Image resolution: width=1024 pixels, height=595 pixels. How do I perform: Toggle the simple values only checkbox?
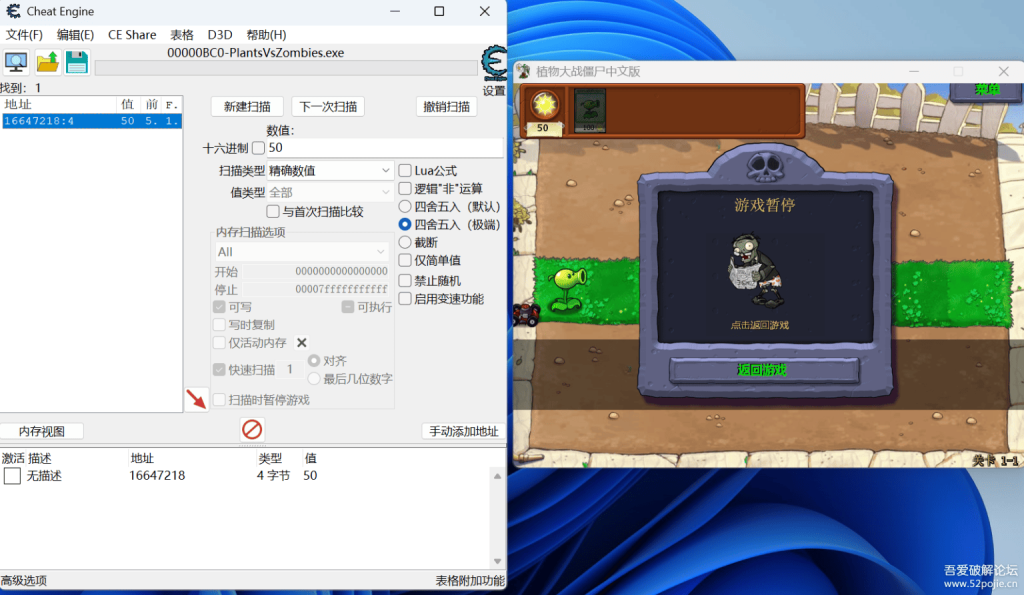(405, 260)
